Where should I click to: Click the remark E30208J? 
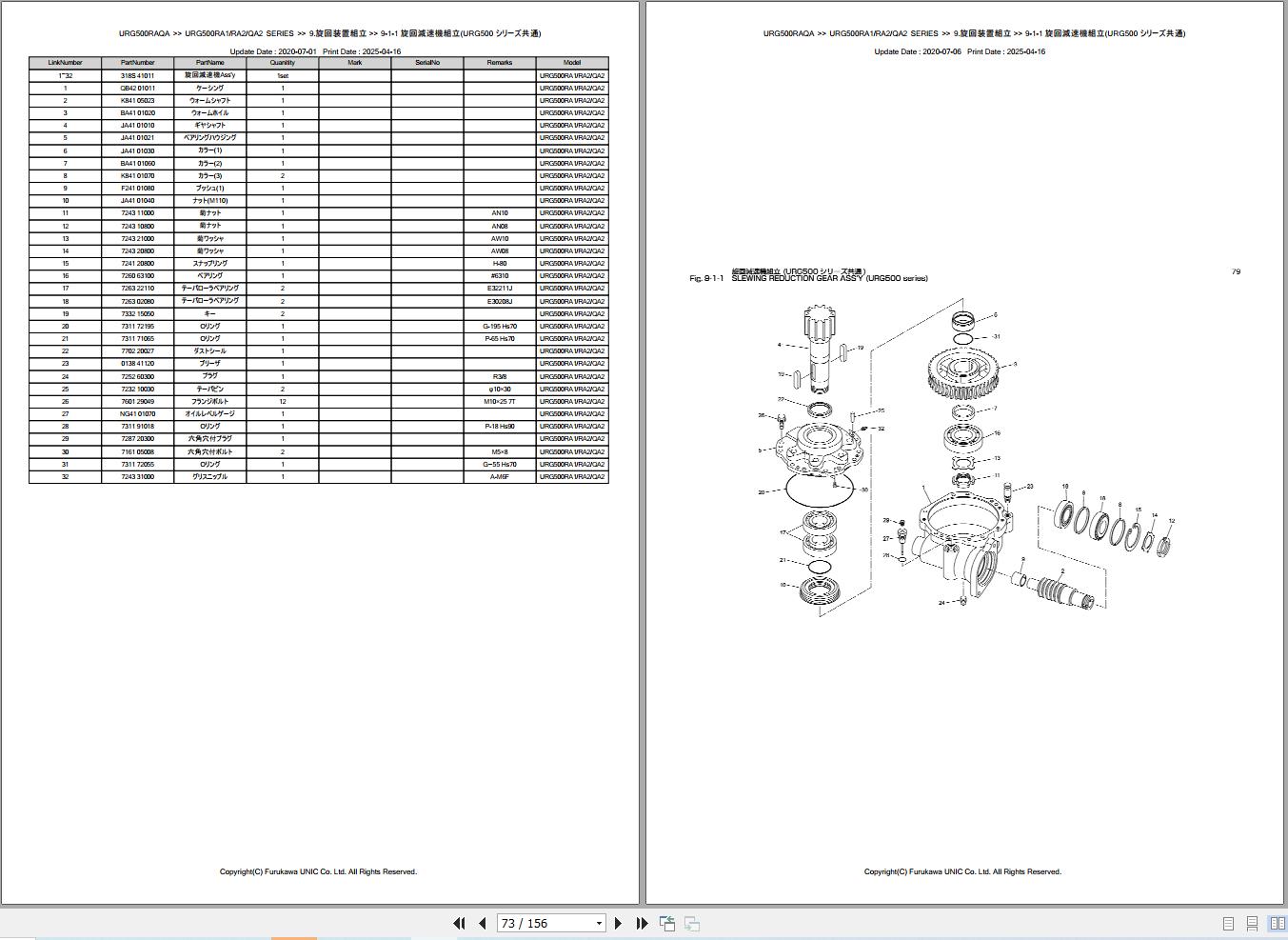[x=500, y=301]
